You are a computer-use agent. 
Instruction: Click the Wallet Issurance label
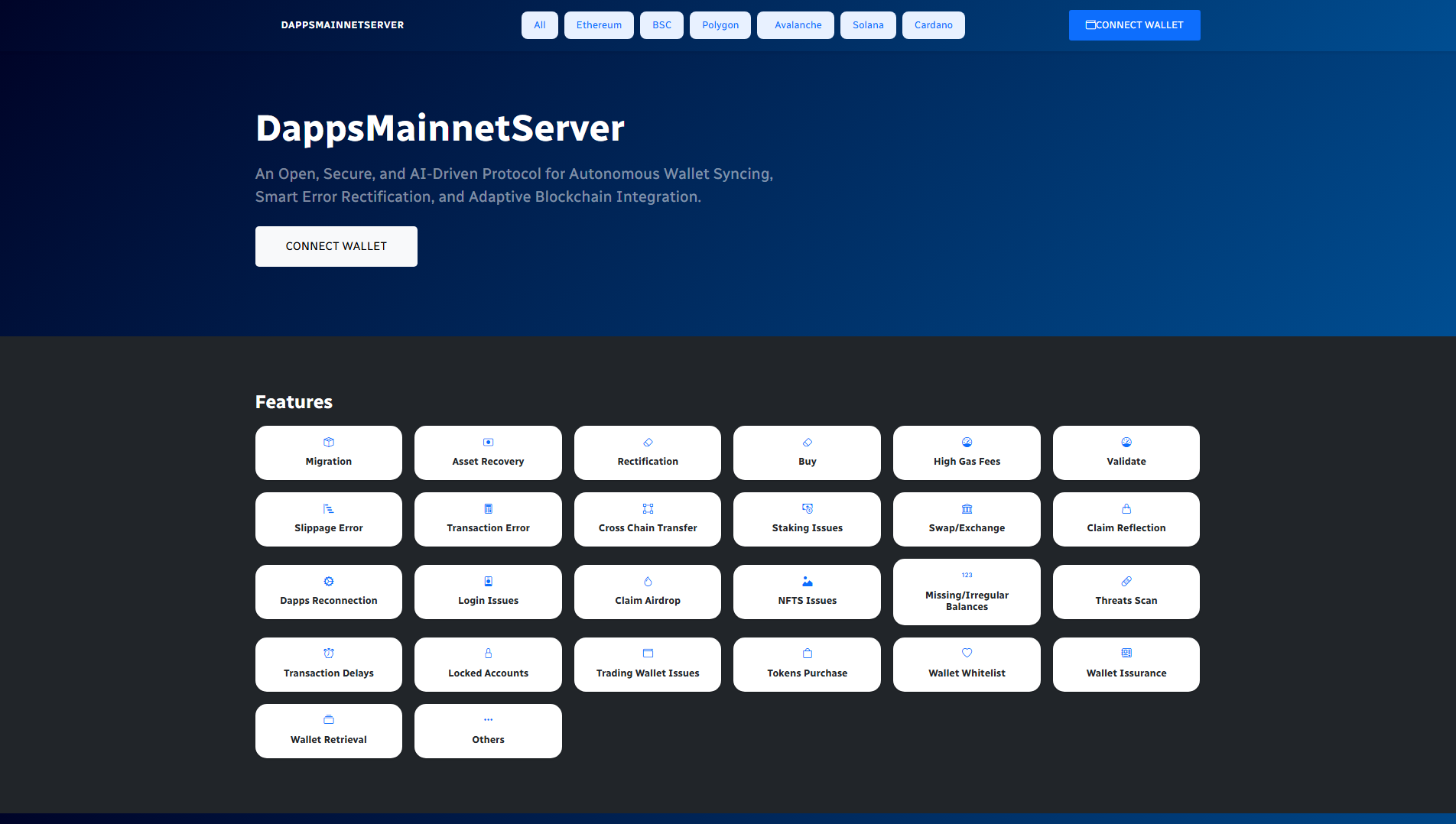[1126, 673]
